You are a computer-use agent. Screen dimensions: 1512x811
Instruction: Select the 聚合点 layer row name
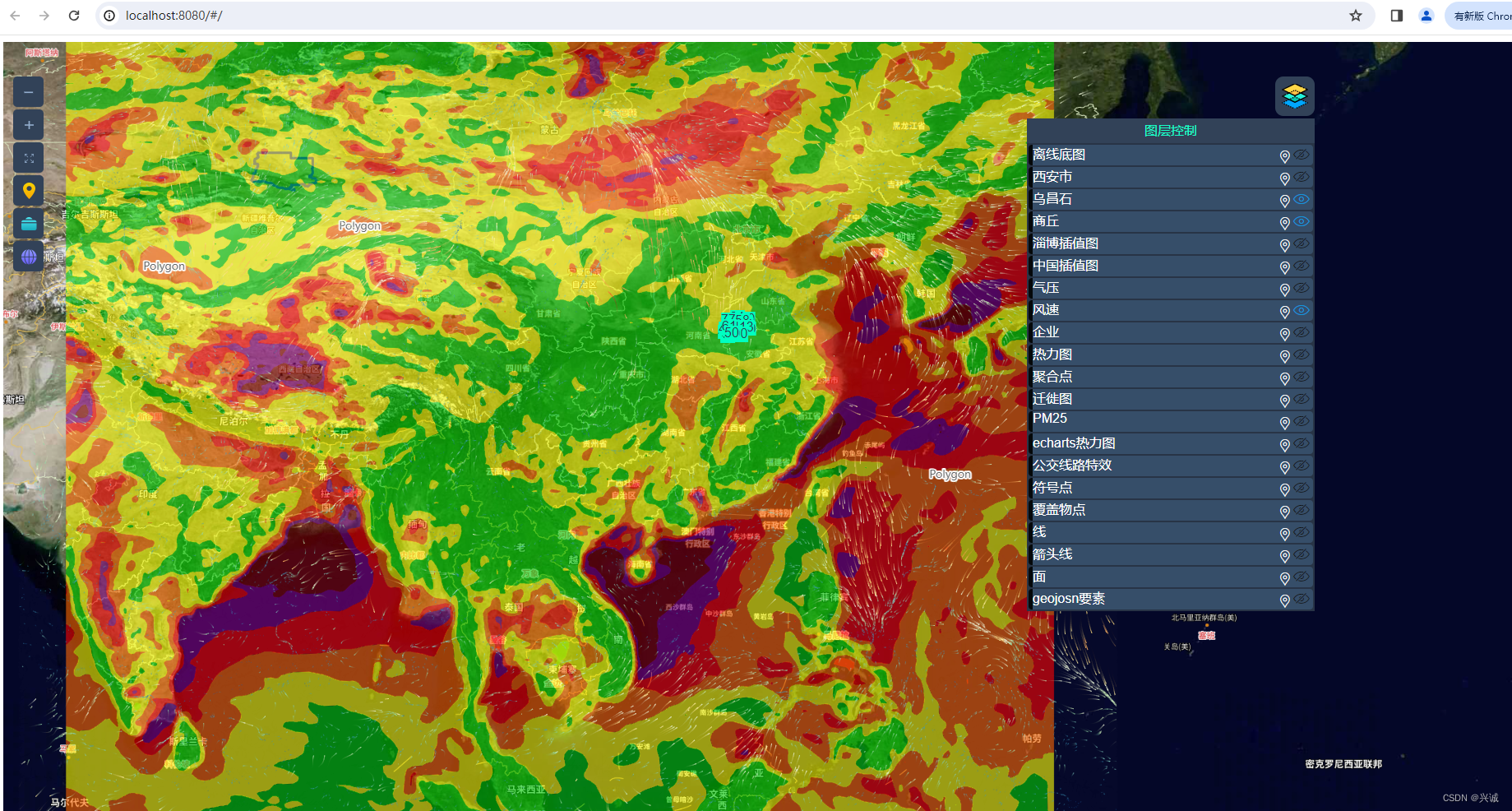click(1052, 377)
